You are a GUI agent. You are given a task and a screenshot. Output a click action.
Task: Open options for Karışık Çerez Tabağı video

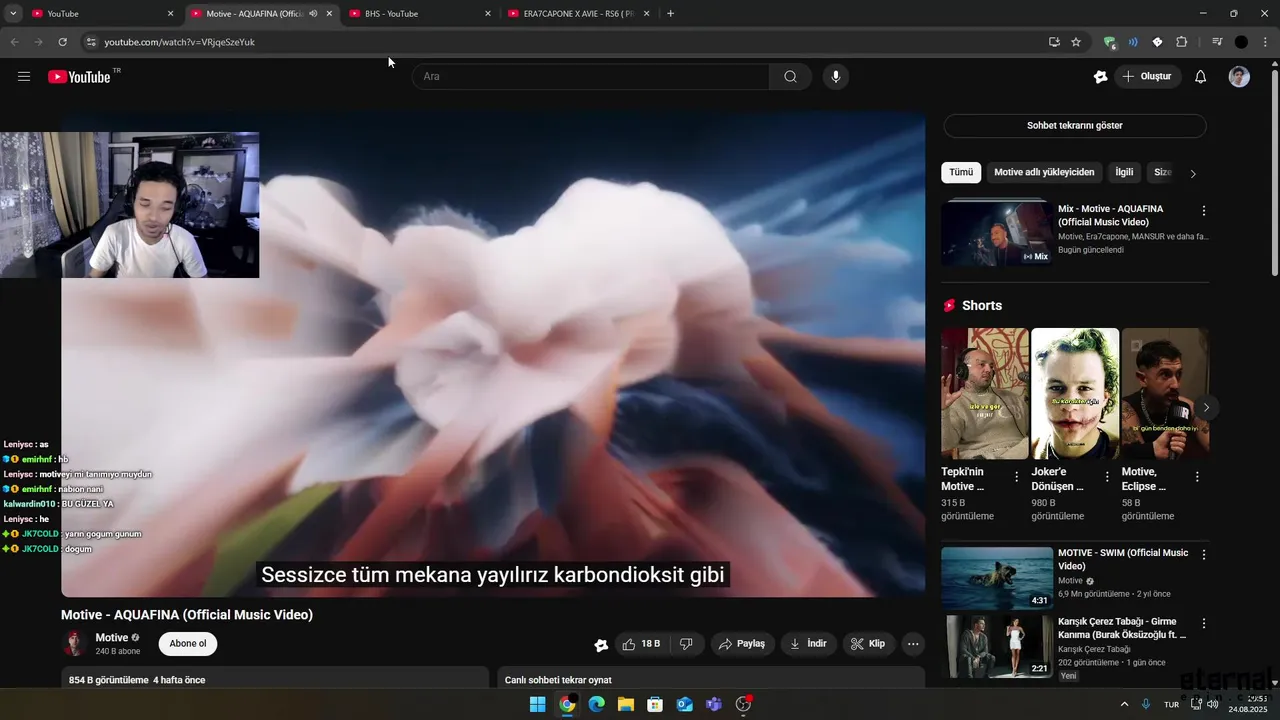click(x=1203, y=624)
